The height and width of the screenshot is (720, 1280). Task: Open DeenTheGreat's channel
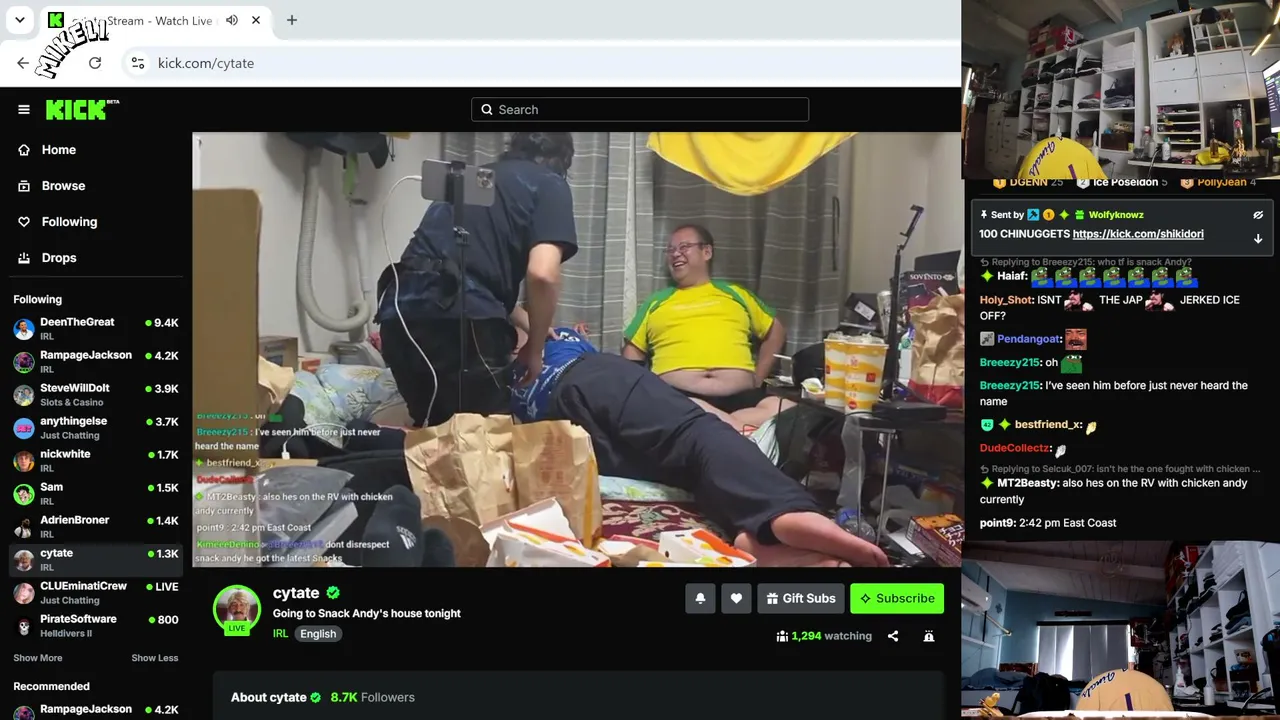[96, 329]
